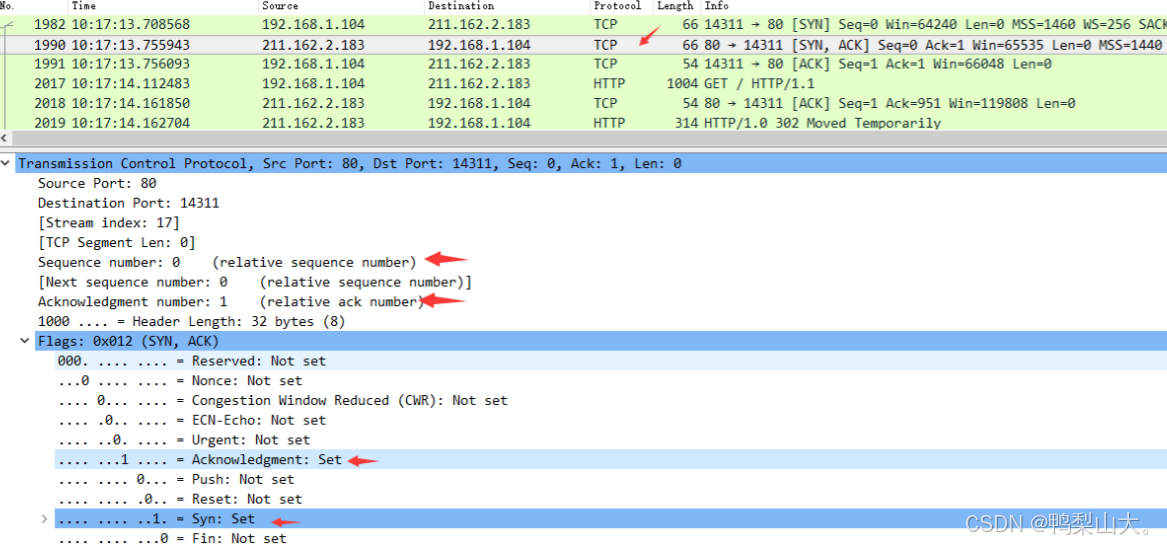The image size is (1167, 544).
Task: Click length 1004 cell
Action: (x=682, y=83)
